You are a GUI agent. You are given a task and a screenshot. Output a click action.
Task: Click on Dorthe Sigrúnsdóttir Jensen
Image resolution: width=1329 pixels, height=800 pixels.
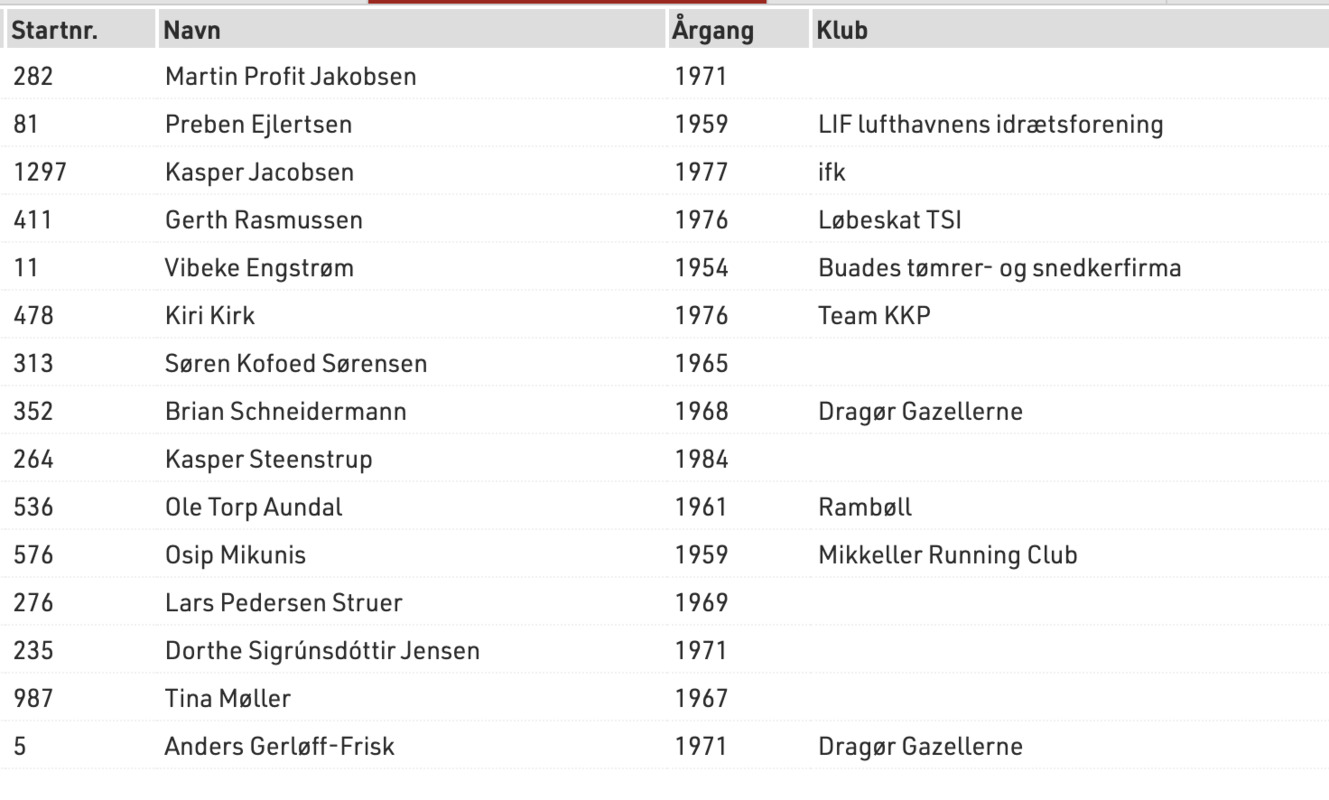tap(322, 651)
